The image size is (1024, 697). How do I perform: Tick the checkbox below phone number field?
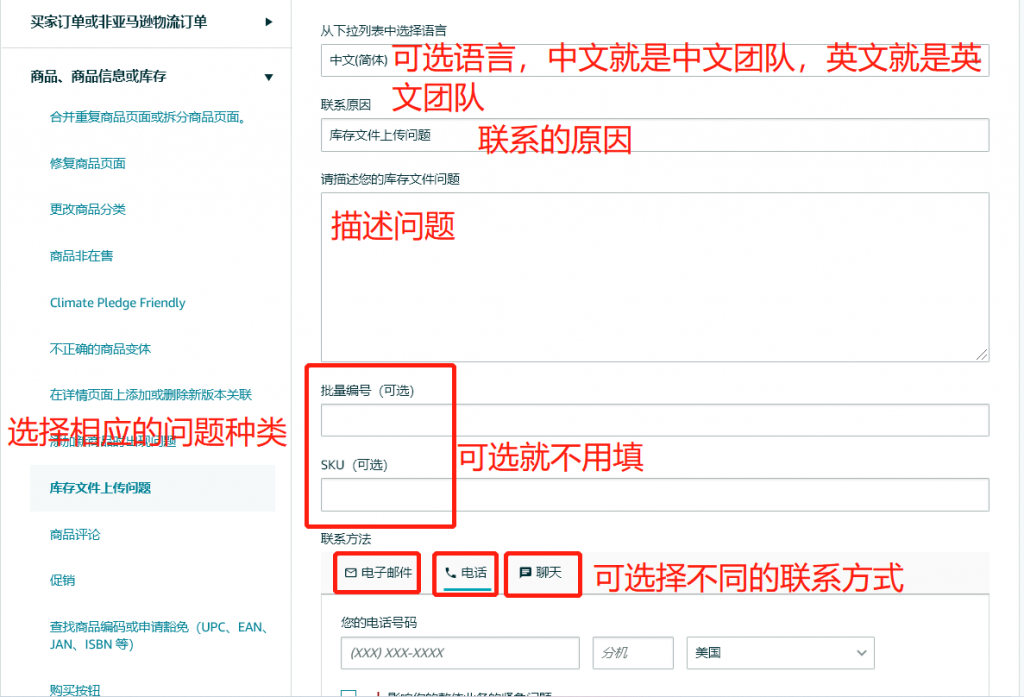(x=349, y=692)
